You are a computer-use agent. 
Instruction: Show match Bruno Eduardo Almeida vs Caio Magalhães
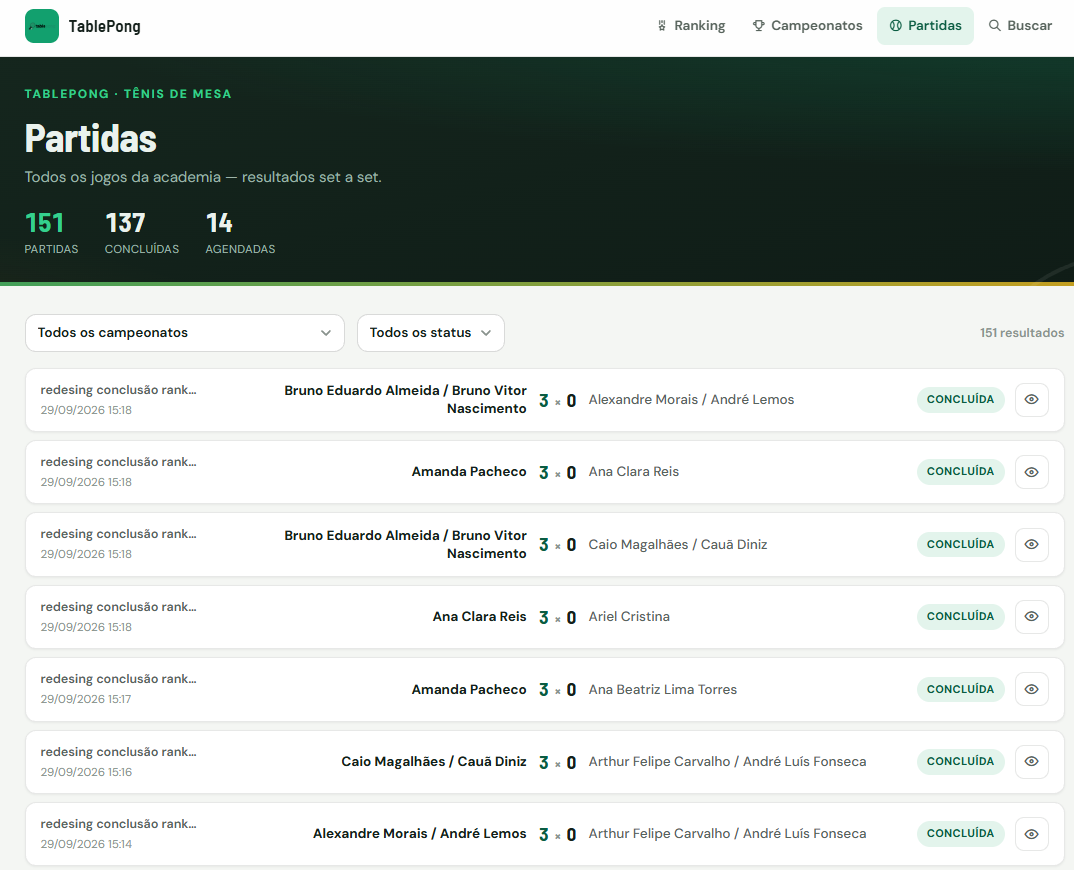pos(1032,545)
